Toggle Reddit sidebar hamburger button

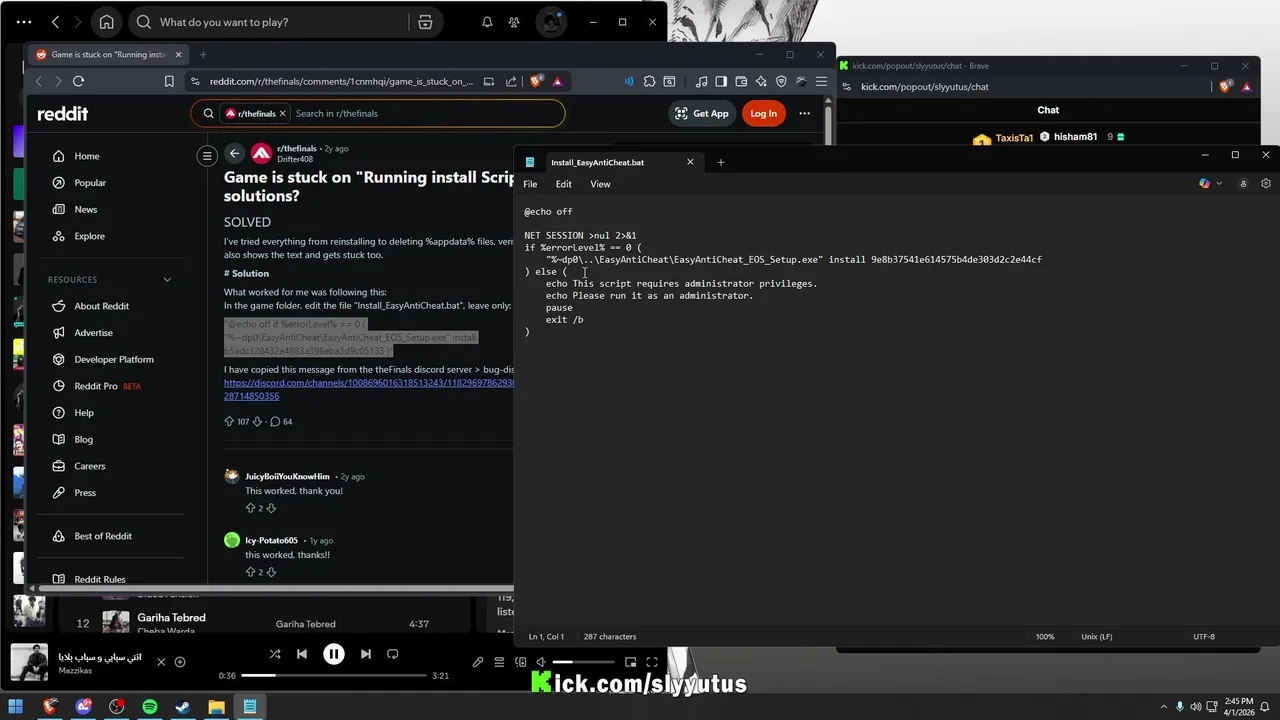pos(207,155)
